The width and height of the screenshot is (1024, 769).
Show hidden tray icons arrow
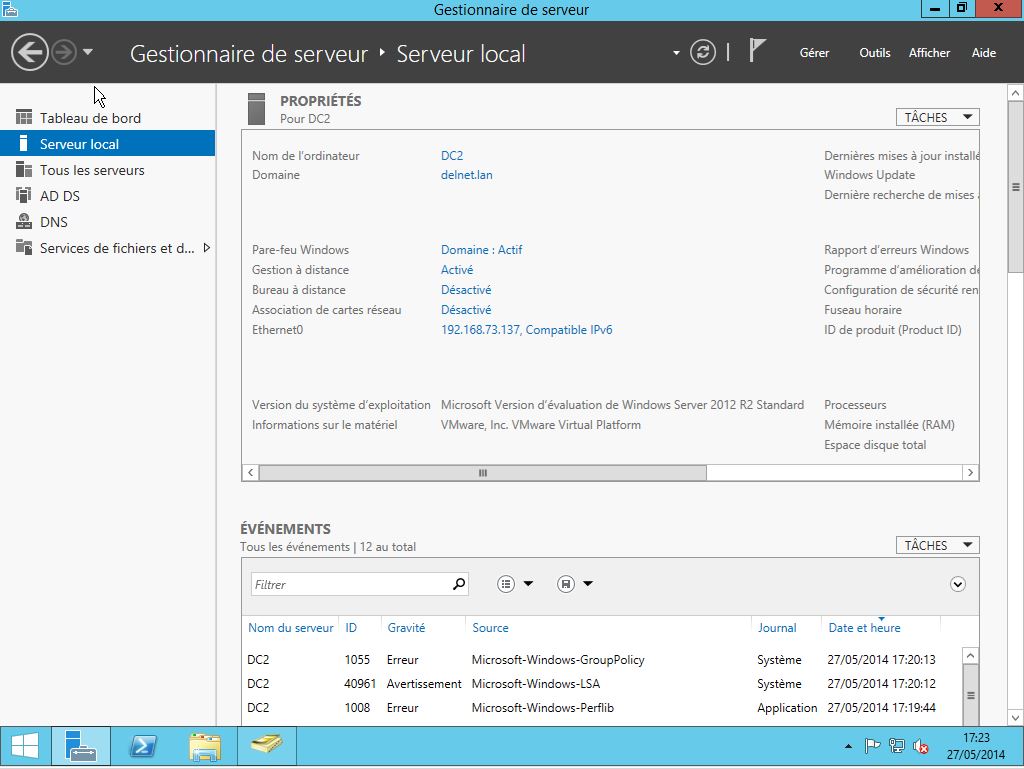[x=848, y=746]
